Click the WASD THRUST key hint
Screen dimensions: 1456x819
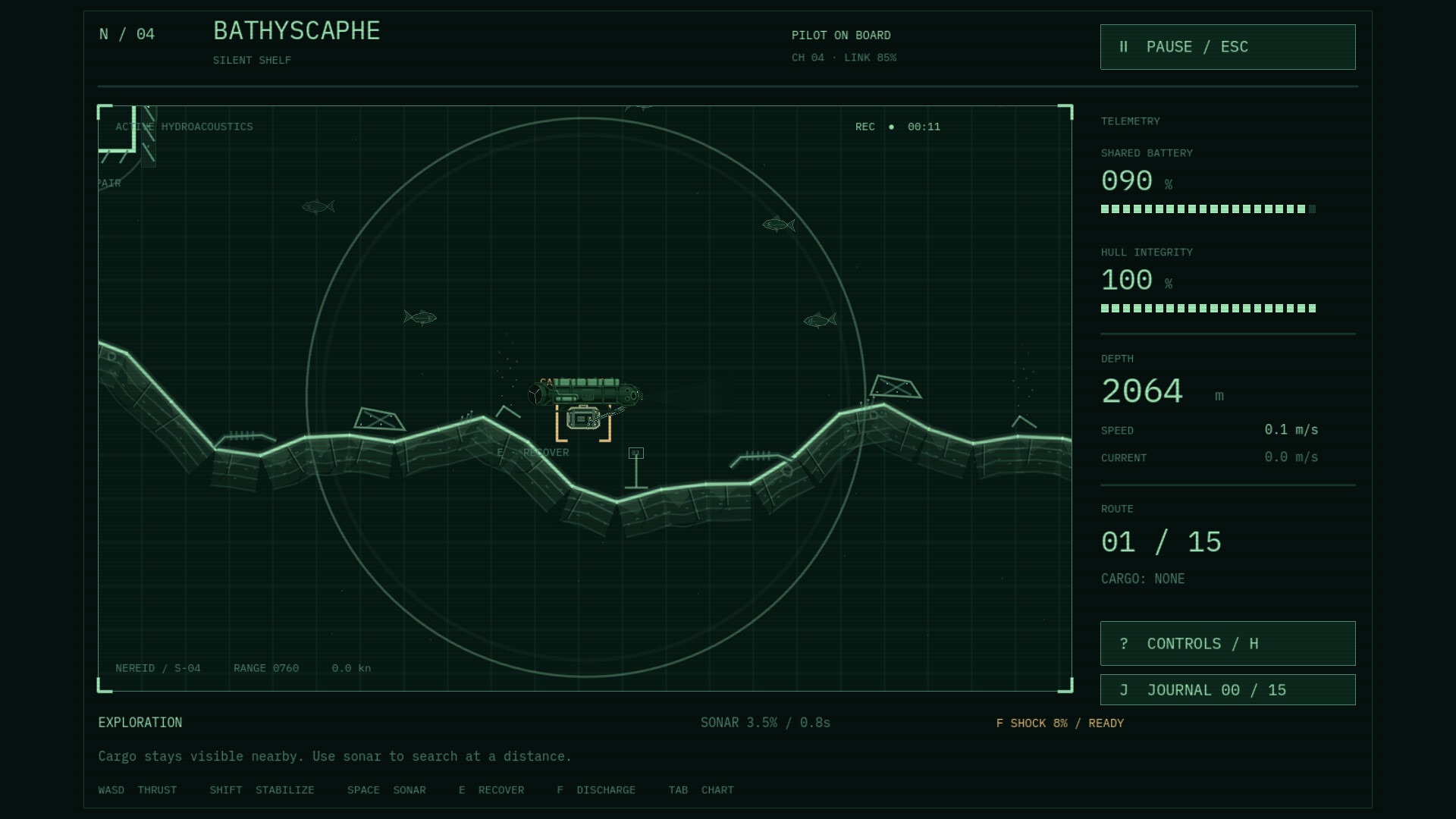pyautogui.click(x=137, y=790)
